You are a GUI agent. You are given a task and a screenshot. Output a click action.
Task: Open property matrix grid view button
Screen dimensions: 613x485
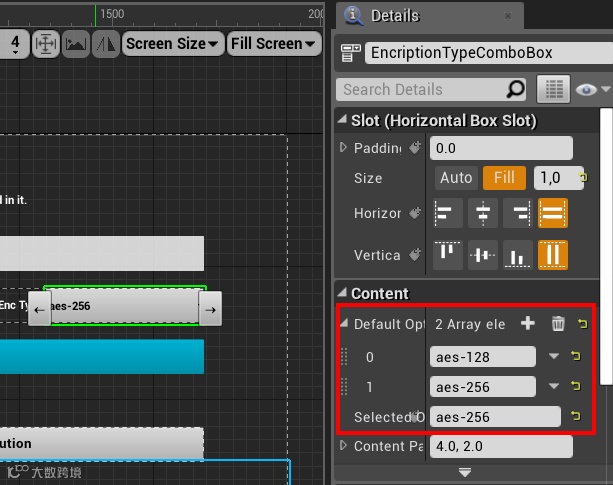click(553, 89)
